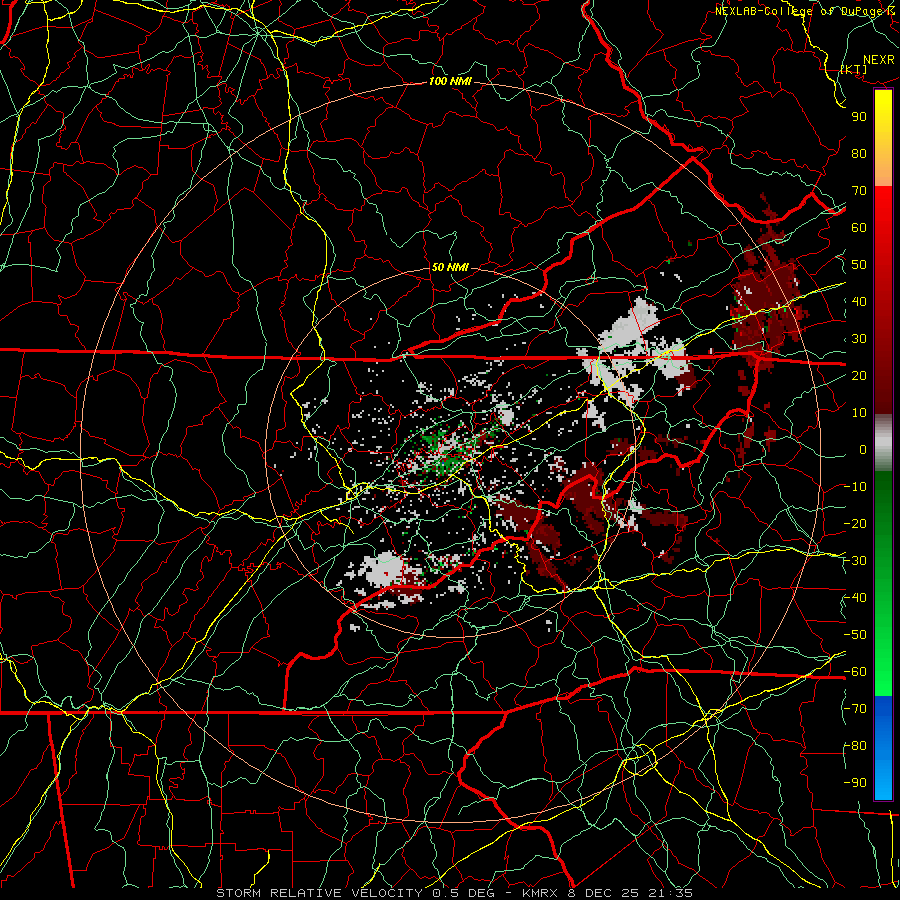Click the 90 value on the velocity scale
Screen dimensions: 900x900
(x=859, y=117)
